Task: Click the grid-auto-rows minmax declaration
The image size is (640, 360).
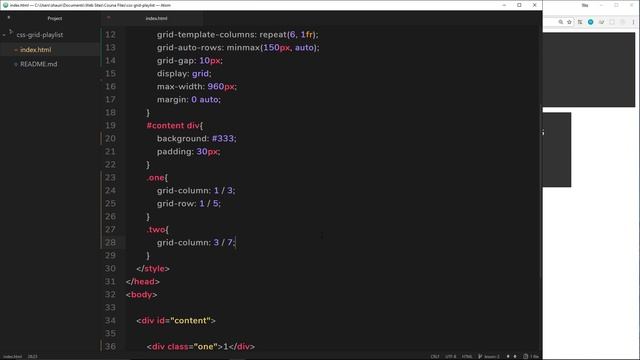Action: click(238, 48)
